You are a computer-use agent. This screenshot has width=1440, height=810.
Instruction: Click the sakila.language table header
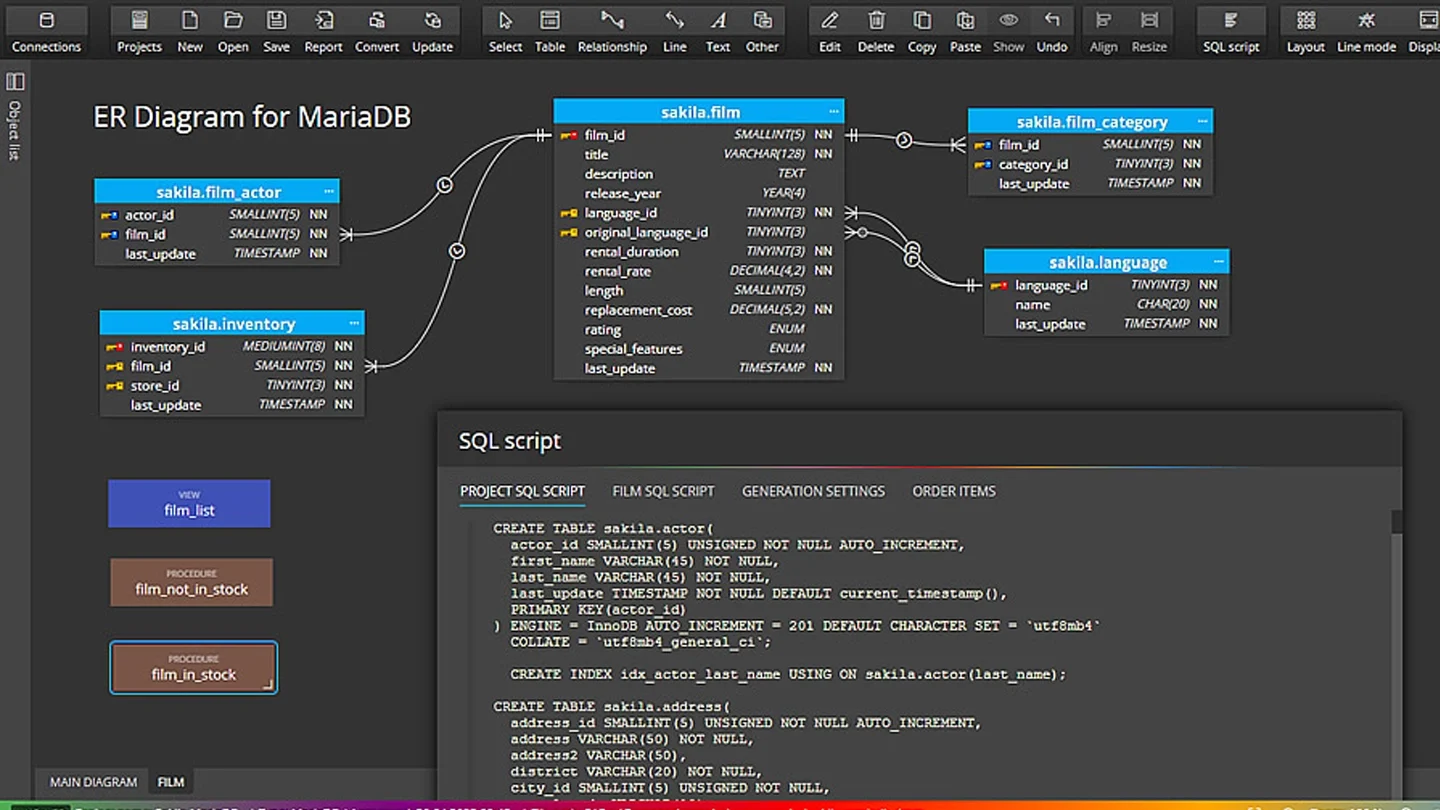(1107, 262)
